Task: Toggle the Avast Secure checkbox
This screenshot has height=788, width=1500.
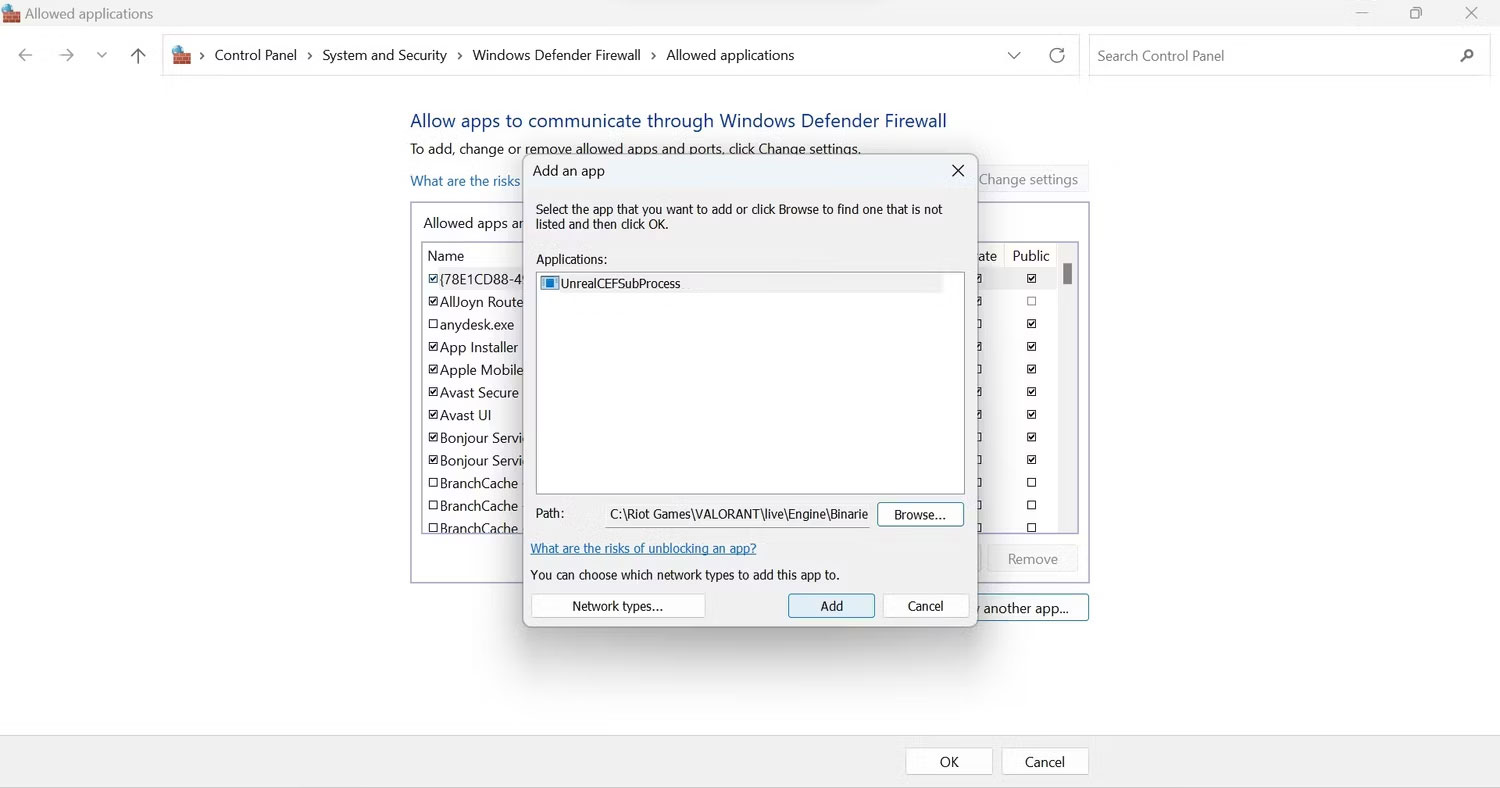Action: 433,392
